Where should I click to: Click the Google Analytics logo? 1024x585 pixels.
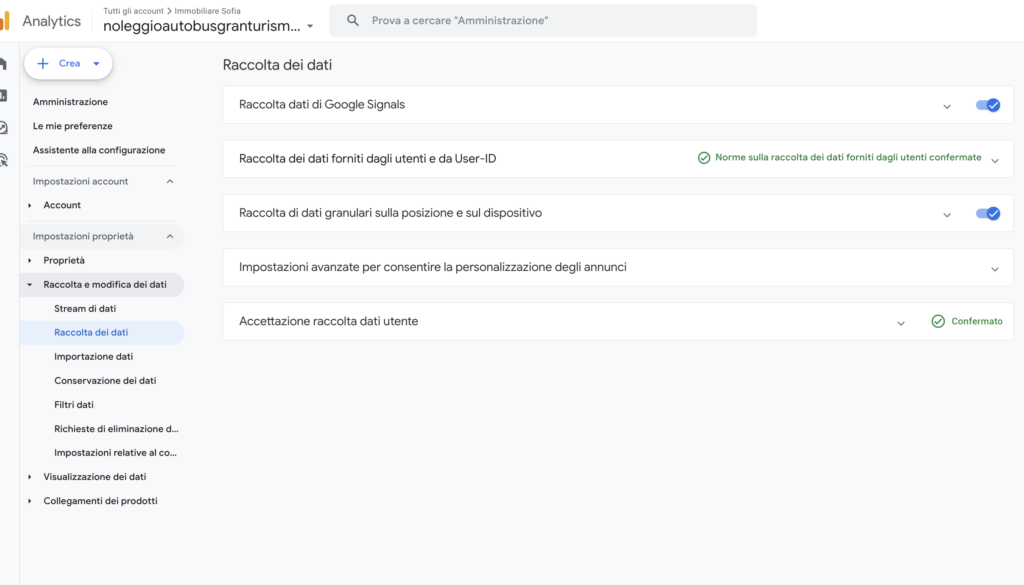coord(5,21)
